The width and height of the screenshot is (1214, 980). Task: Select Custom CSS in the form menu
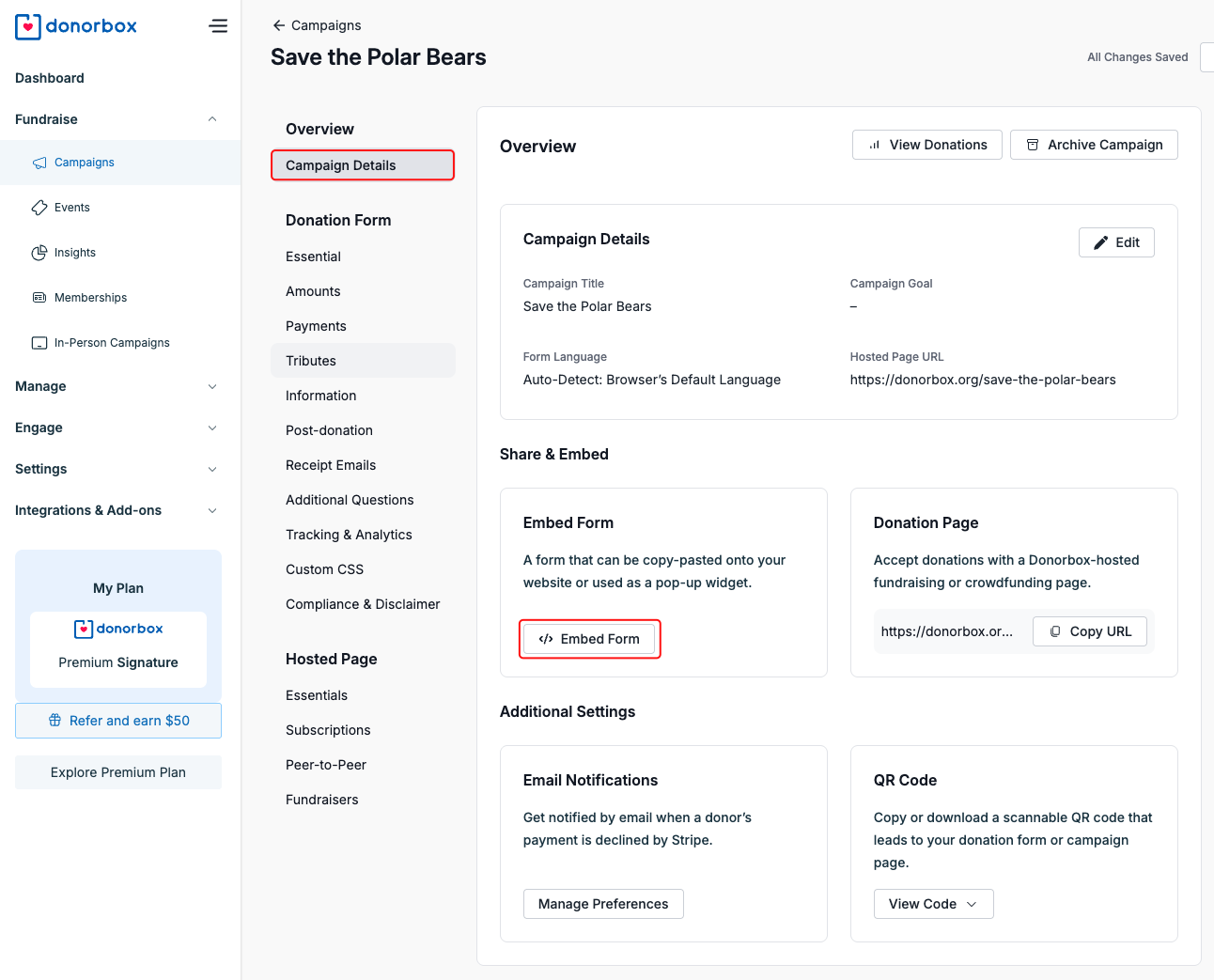click(324, 569)
